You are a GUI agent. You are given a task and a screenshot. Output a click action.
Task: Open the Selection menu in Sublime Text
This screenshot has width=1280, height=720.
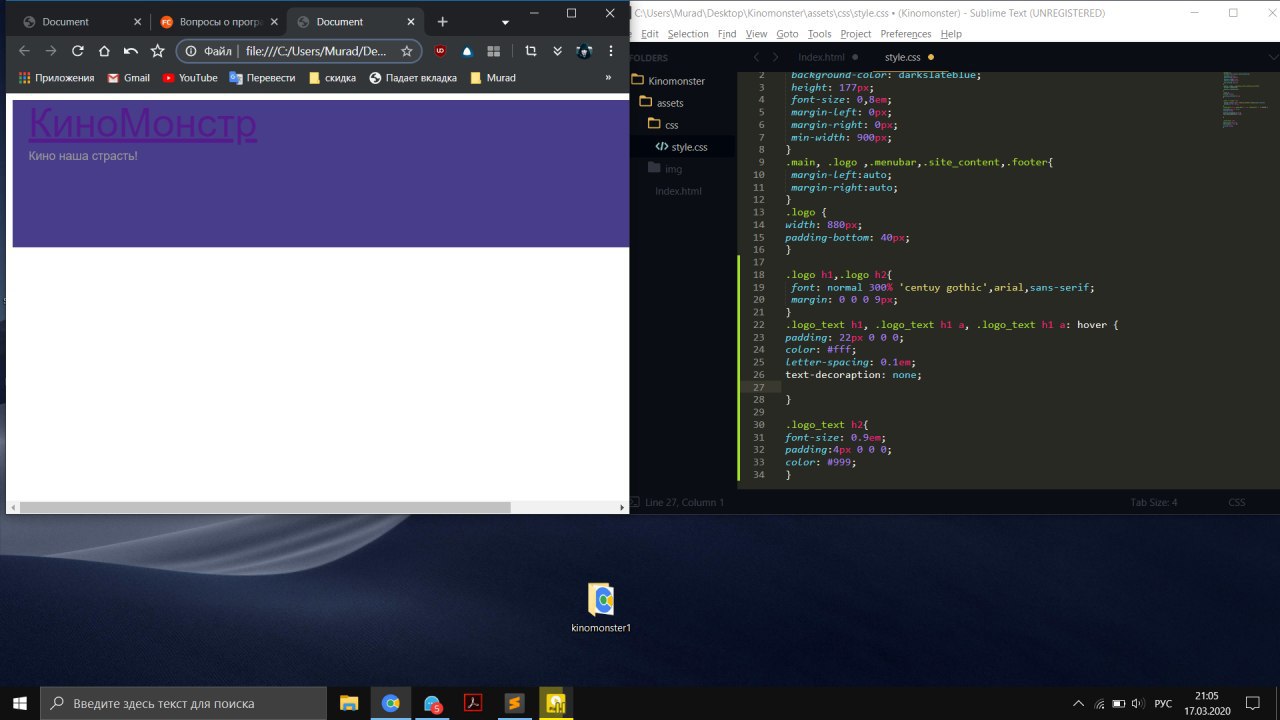688,34
